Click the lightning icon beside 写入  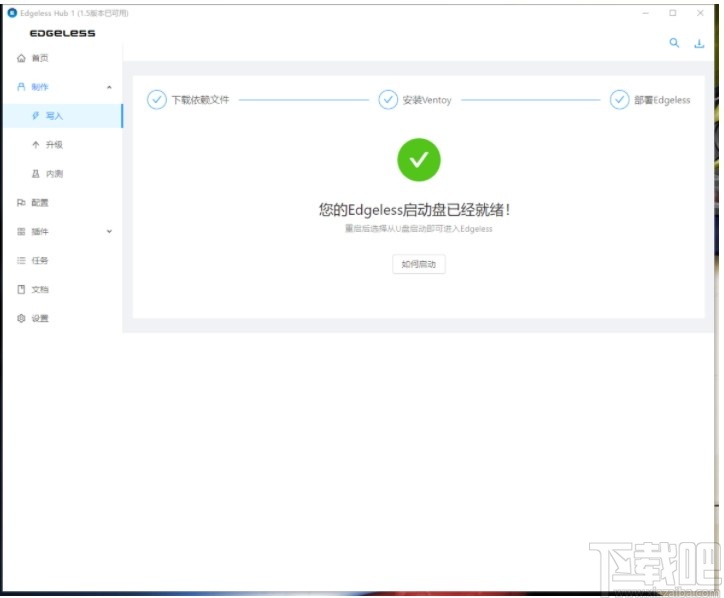click(x=36, y=115)
